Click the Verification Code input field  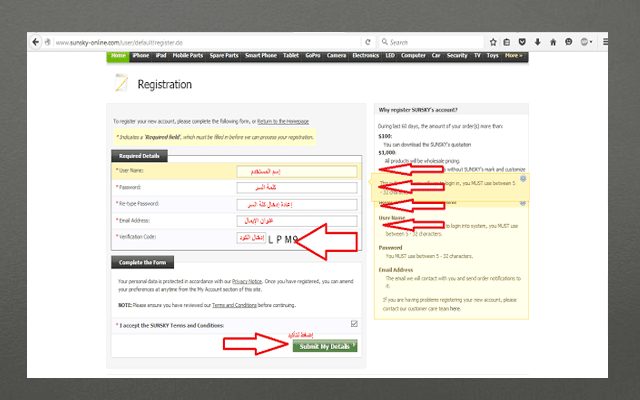pos(251,238)
